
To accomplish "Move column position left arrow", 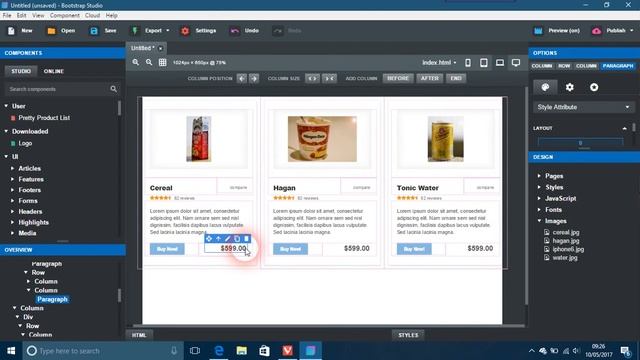I will tap(242, 78).
